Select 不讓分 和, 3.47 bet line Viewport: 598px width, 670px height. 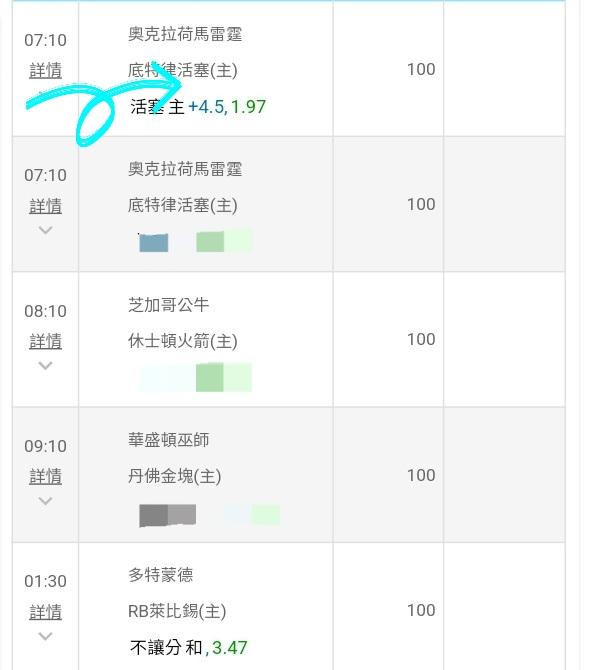189,648
